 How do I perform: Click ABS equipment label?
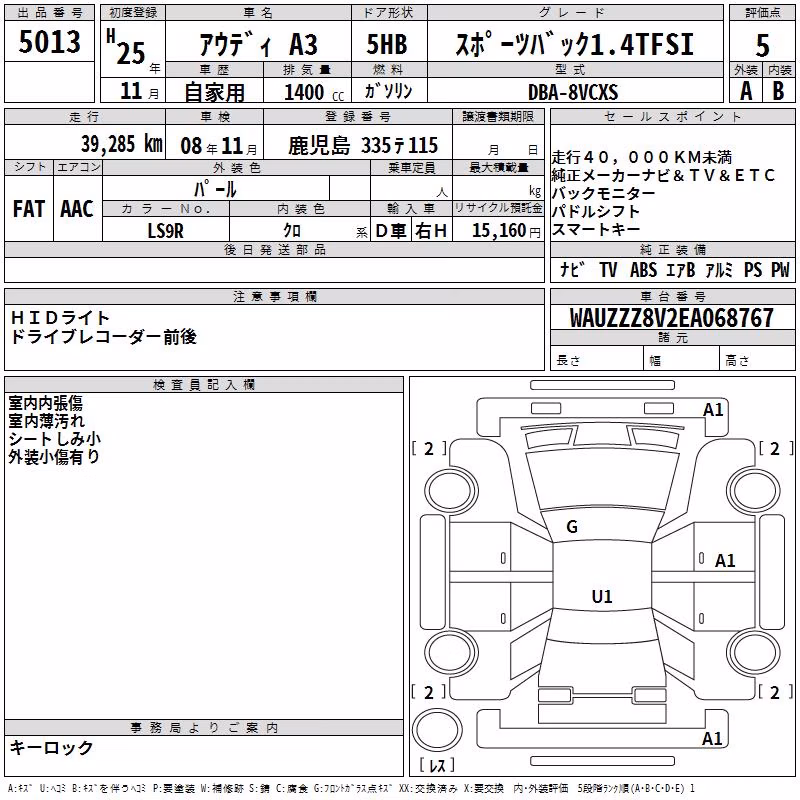tap(643, 269)
